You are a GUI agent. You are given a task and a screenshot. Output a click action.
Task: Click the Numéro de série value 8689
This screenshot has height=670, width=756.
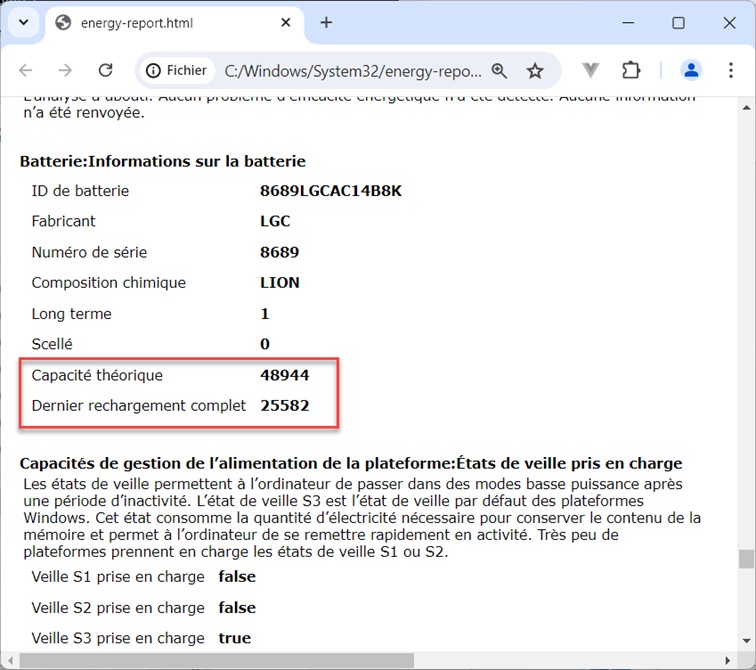tap(279, 252)
